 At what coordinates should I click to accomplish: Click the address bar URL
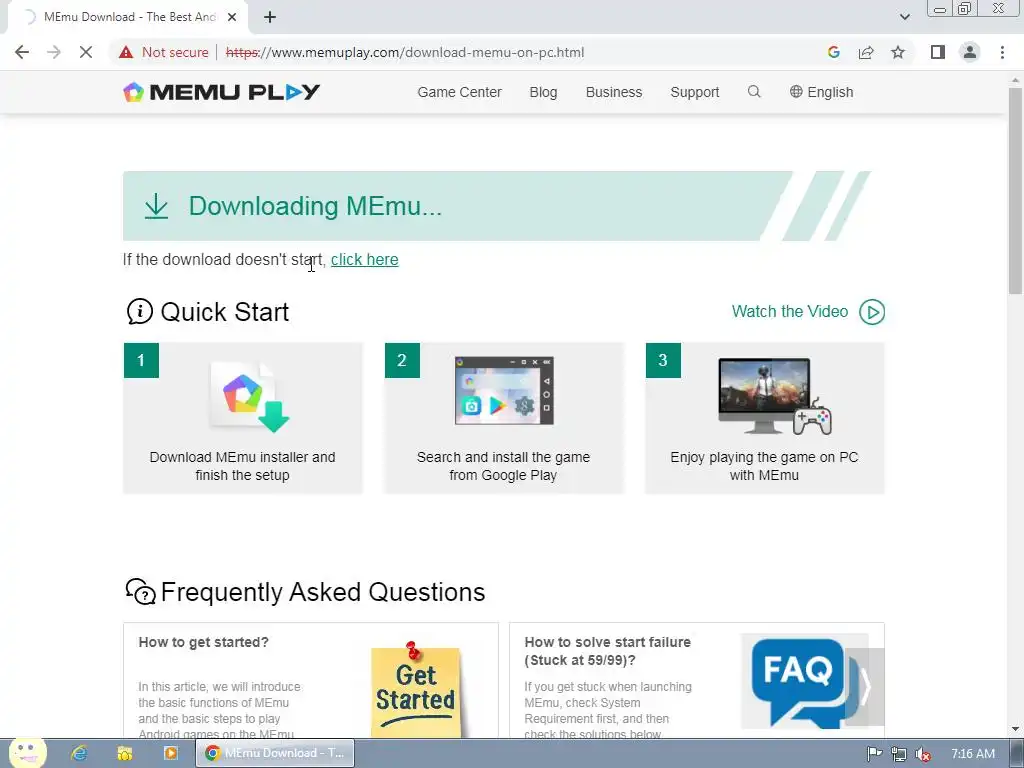pyautogui.click(x=405, y=52)
